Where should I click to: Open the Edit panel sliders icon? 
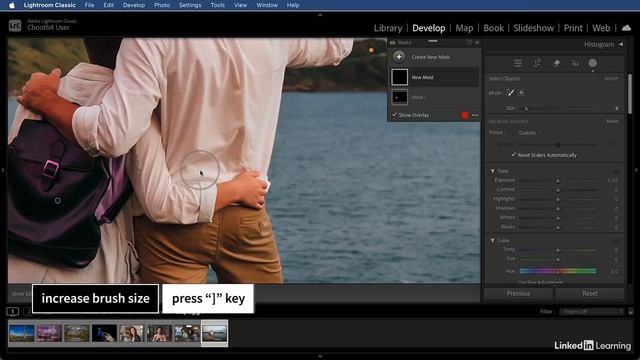518,63
